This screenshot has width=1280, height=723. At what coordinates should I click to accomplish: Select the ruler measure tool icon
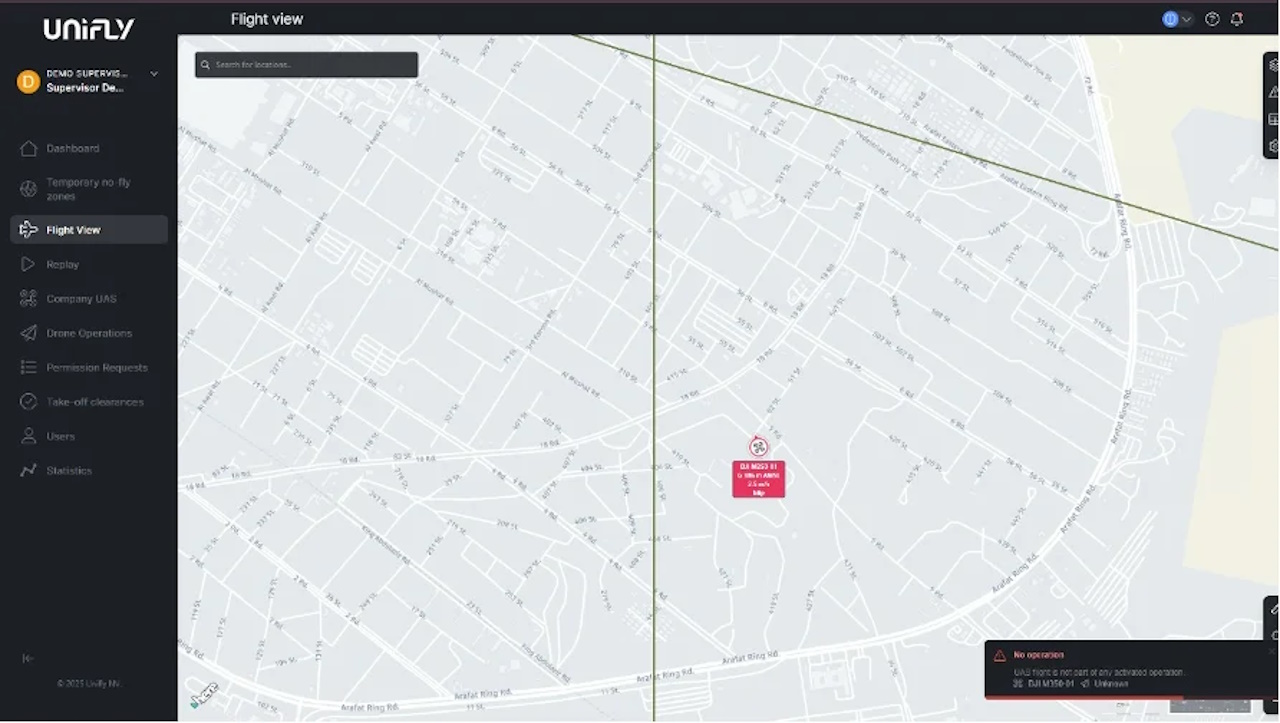click(1274, 609)
